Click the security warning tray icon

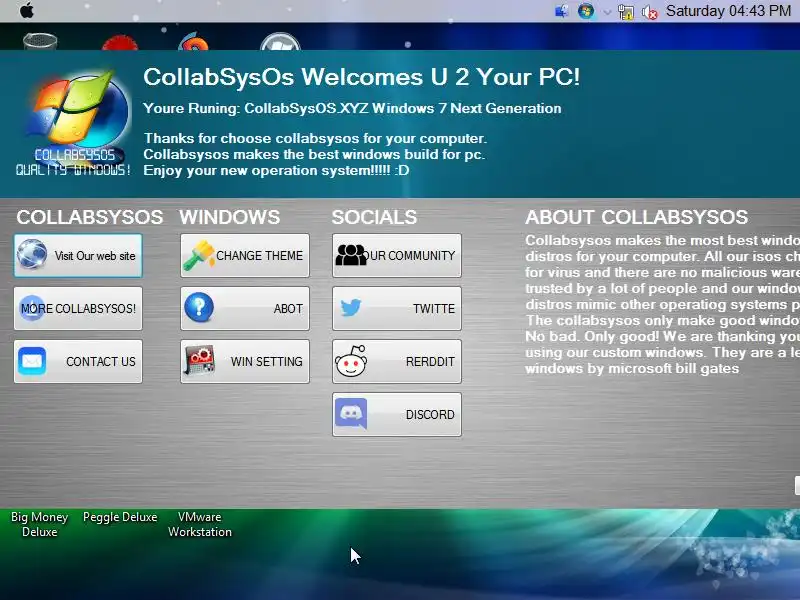[x=626, y=12]
